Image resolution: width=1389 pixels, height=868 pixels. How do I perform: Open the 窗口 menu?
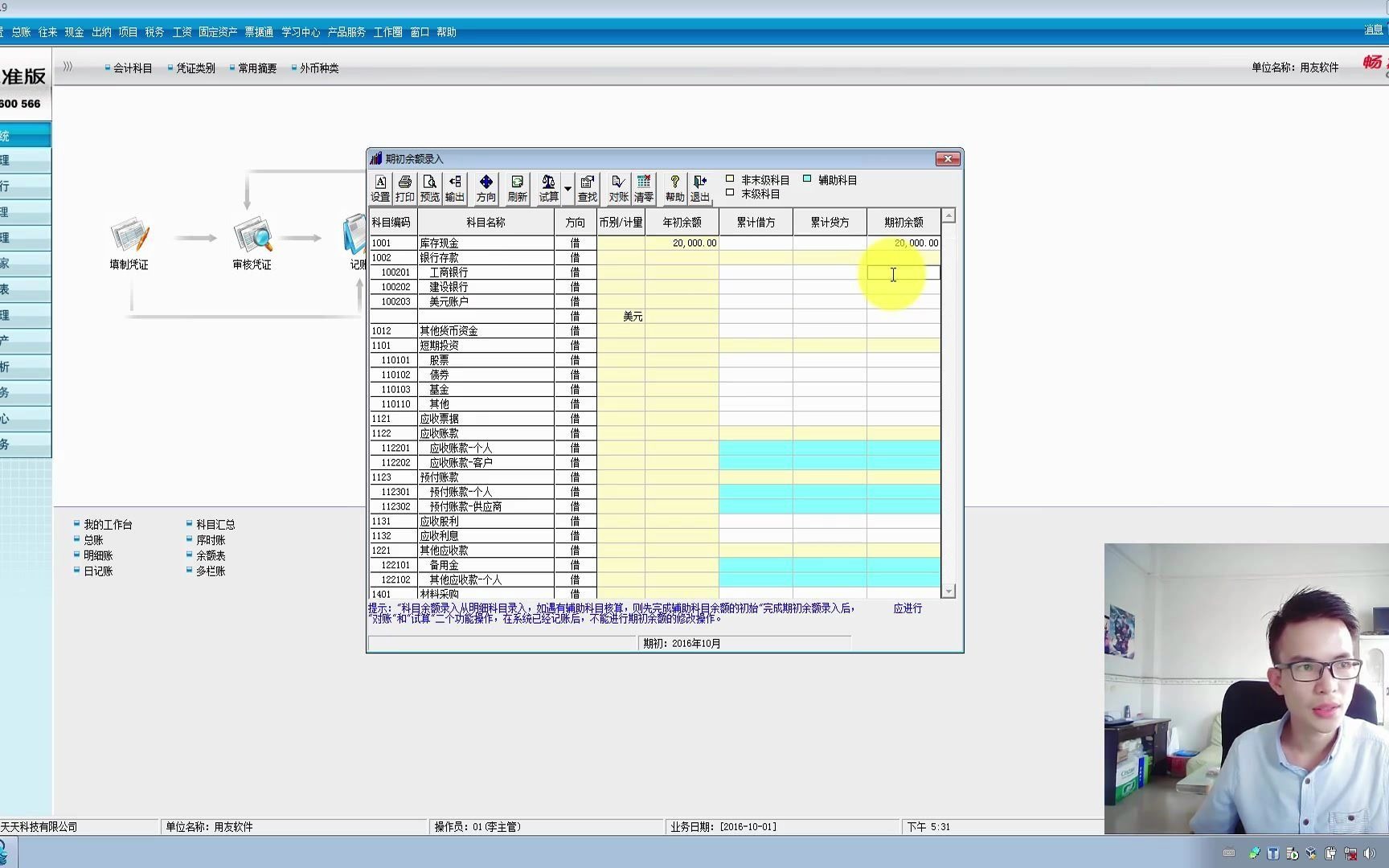(420, 32)
